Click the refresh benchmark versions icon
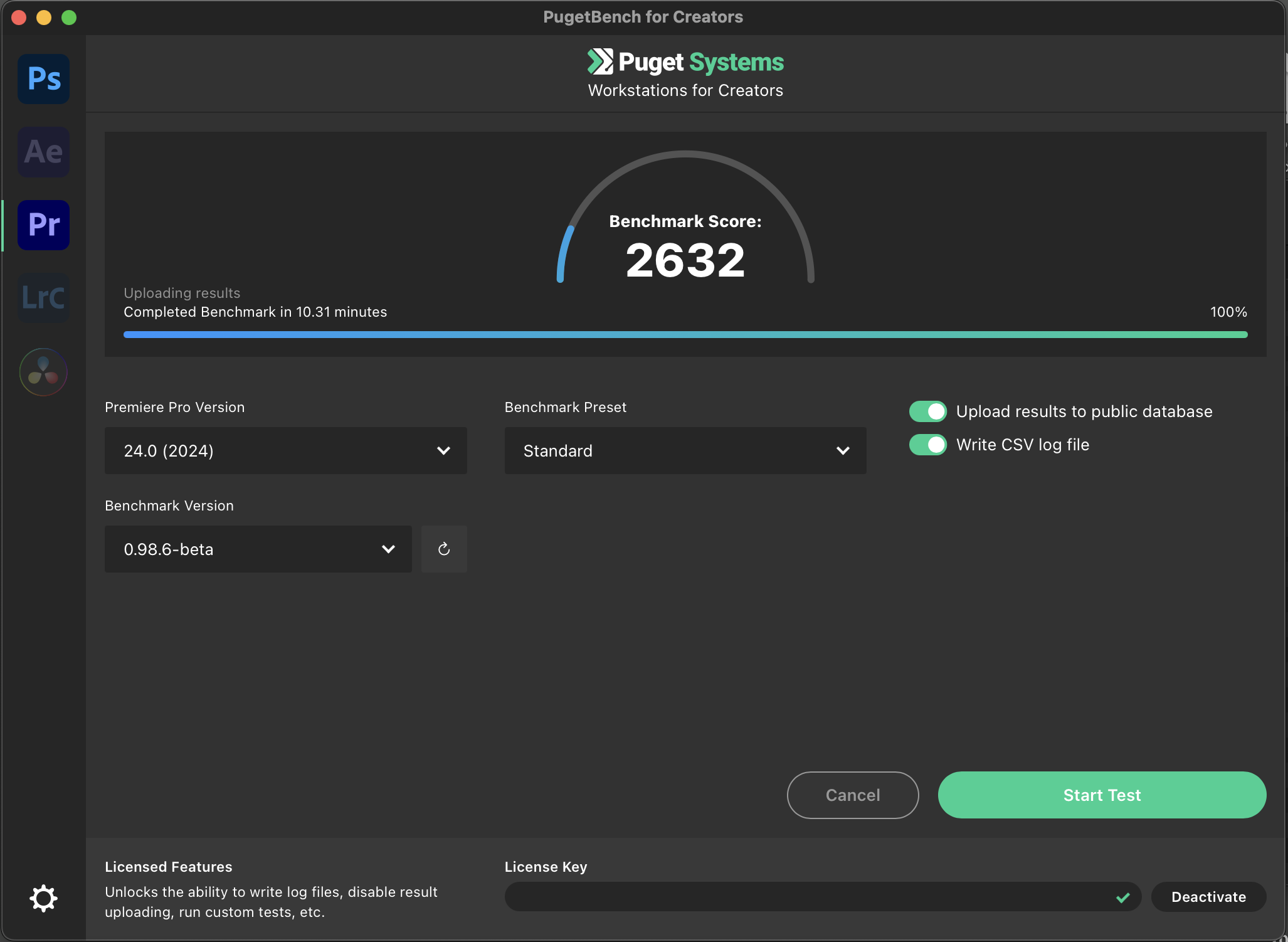The image size is (1288, 942). point(444,549)
